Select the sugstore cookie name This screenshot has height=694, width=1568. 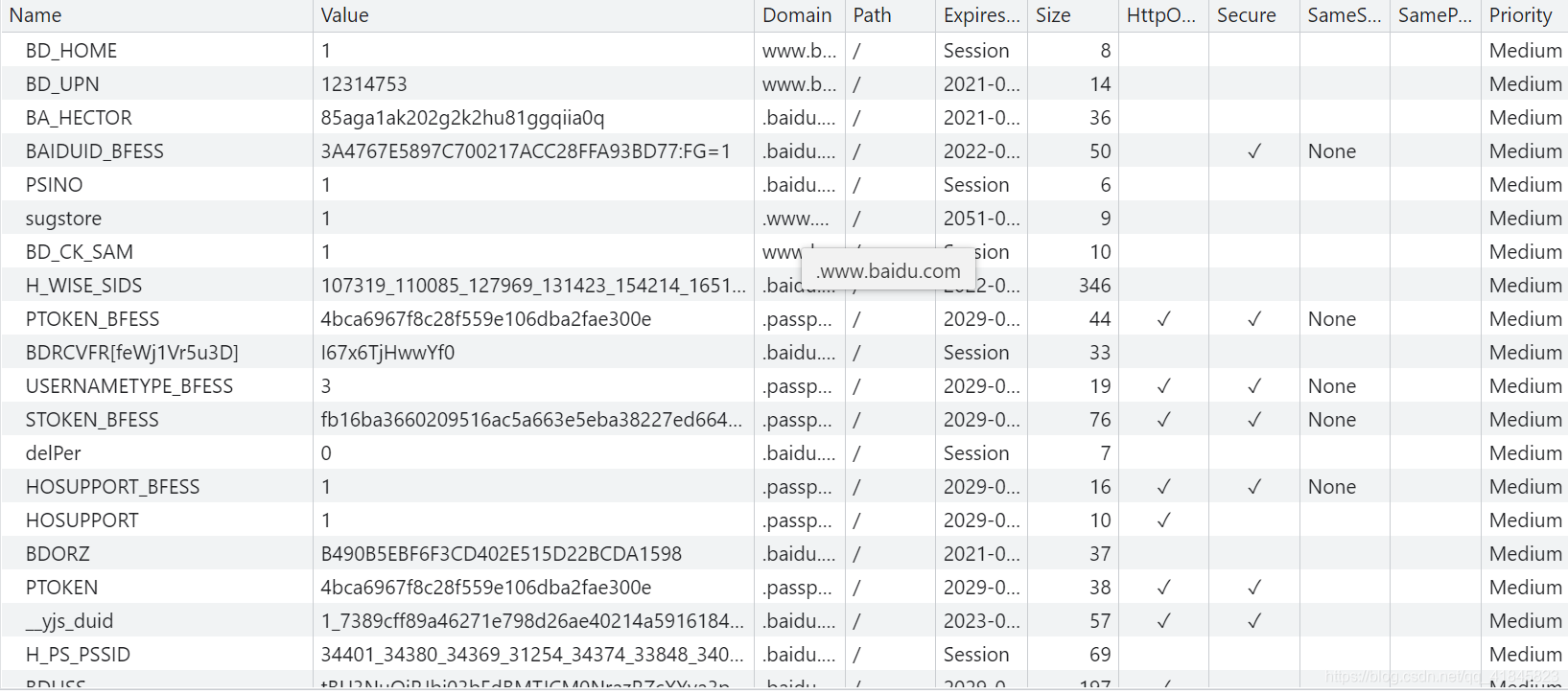pos(63,219)
